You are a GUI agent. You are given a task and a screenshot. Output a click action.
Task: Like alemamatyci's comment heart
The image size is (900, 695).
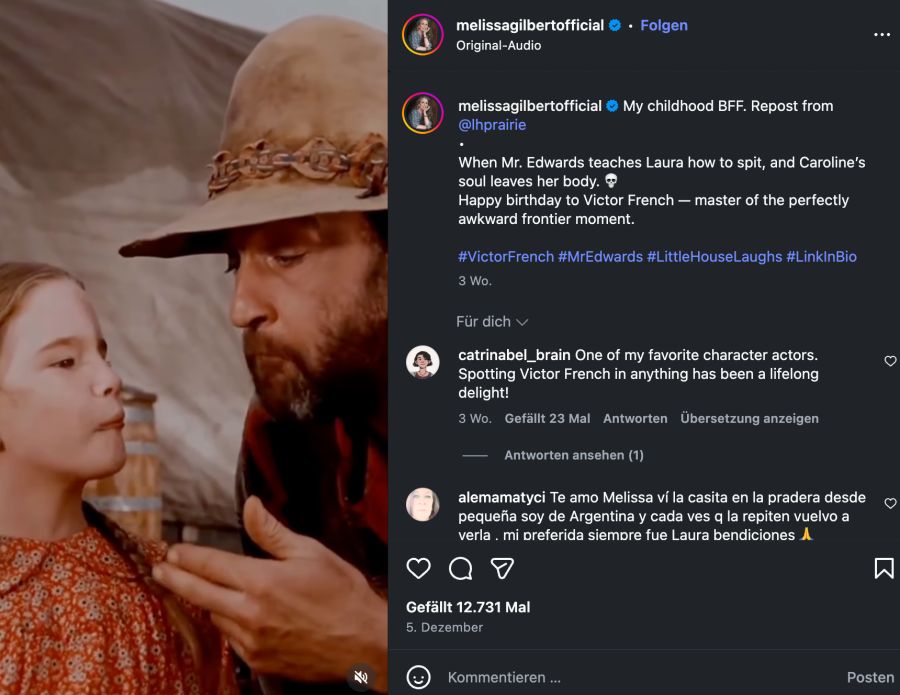tap(890, 504)
